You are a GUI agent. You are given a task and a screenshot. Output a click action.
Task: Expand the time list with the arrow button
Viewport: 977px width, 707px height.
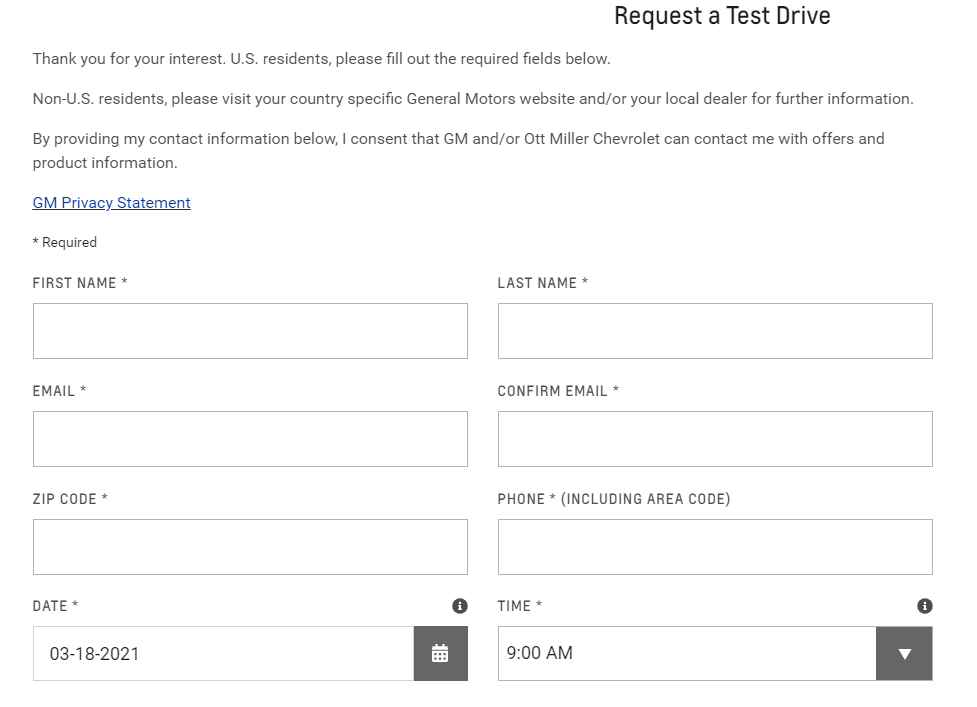tap(904, 653)
